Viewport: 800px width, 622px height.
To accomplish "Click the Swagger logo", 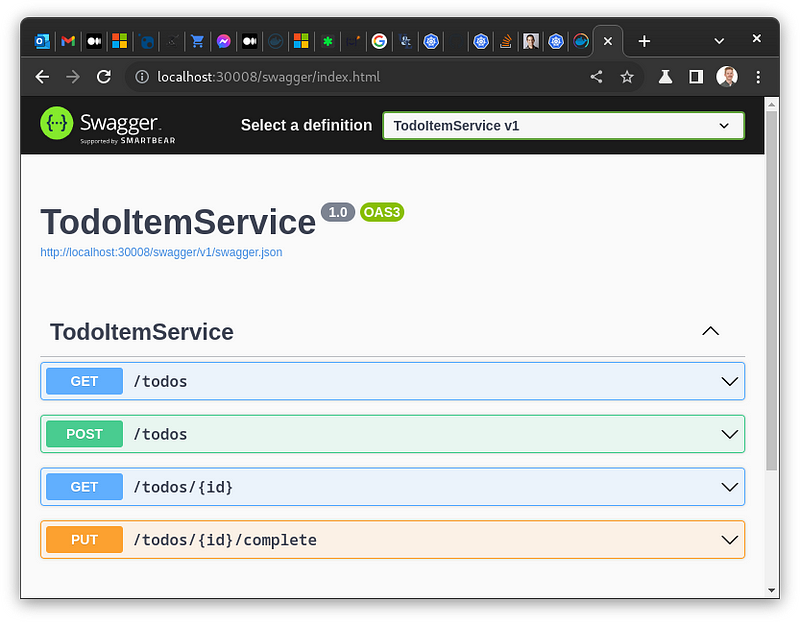I will (x=108, y=126).
